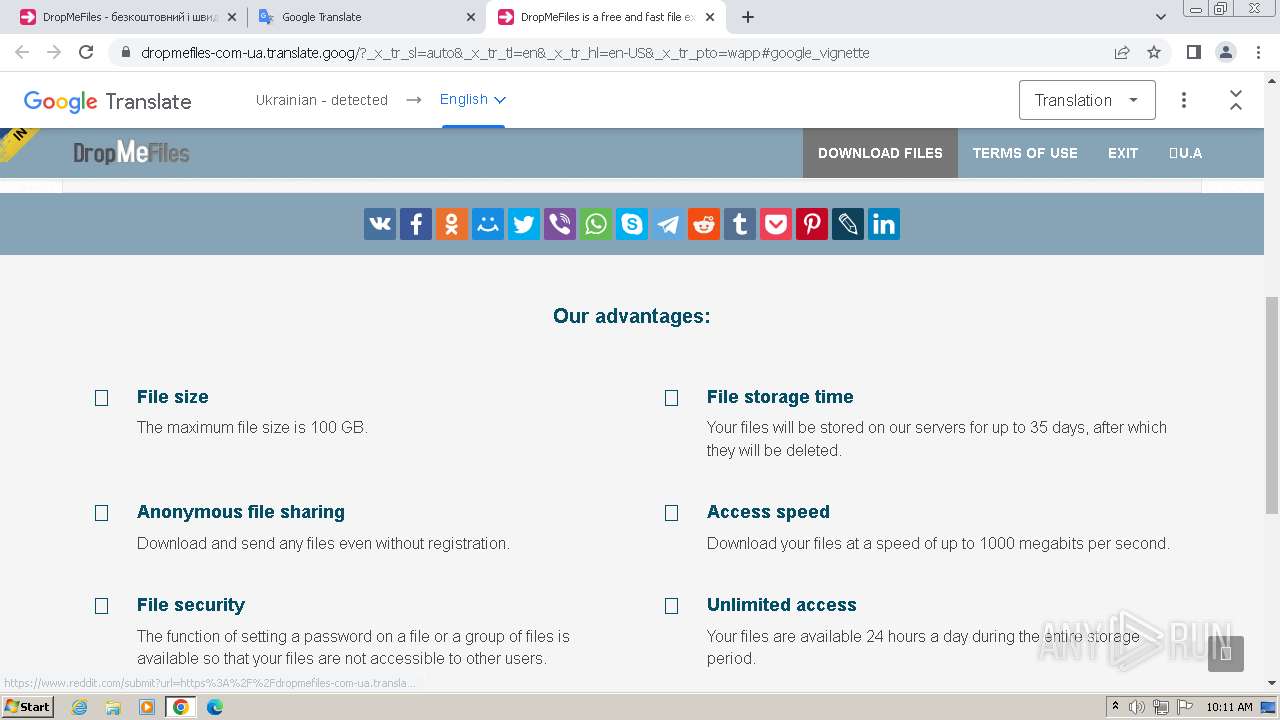Click the Unlimited access heading
Viewport: 1280px width, 720px height.
pyautogui.click(x=782, y=605)
